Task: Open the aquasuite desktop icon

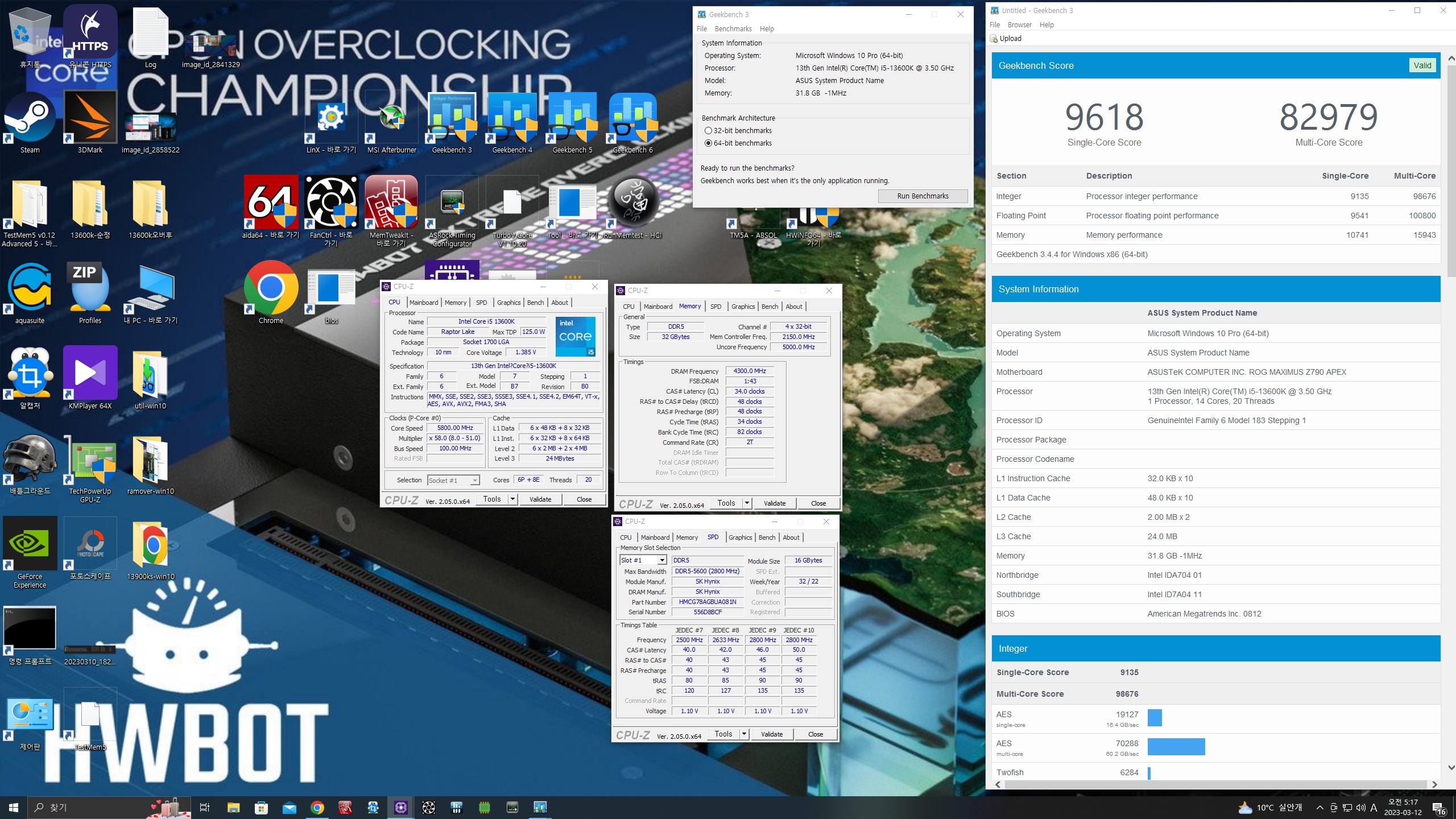Action: [30, 292]
